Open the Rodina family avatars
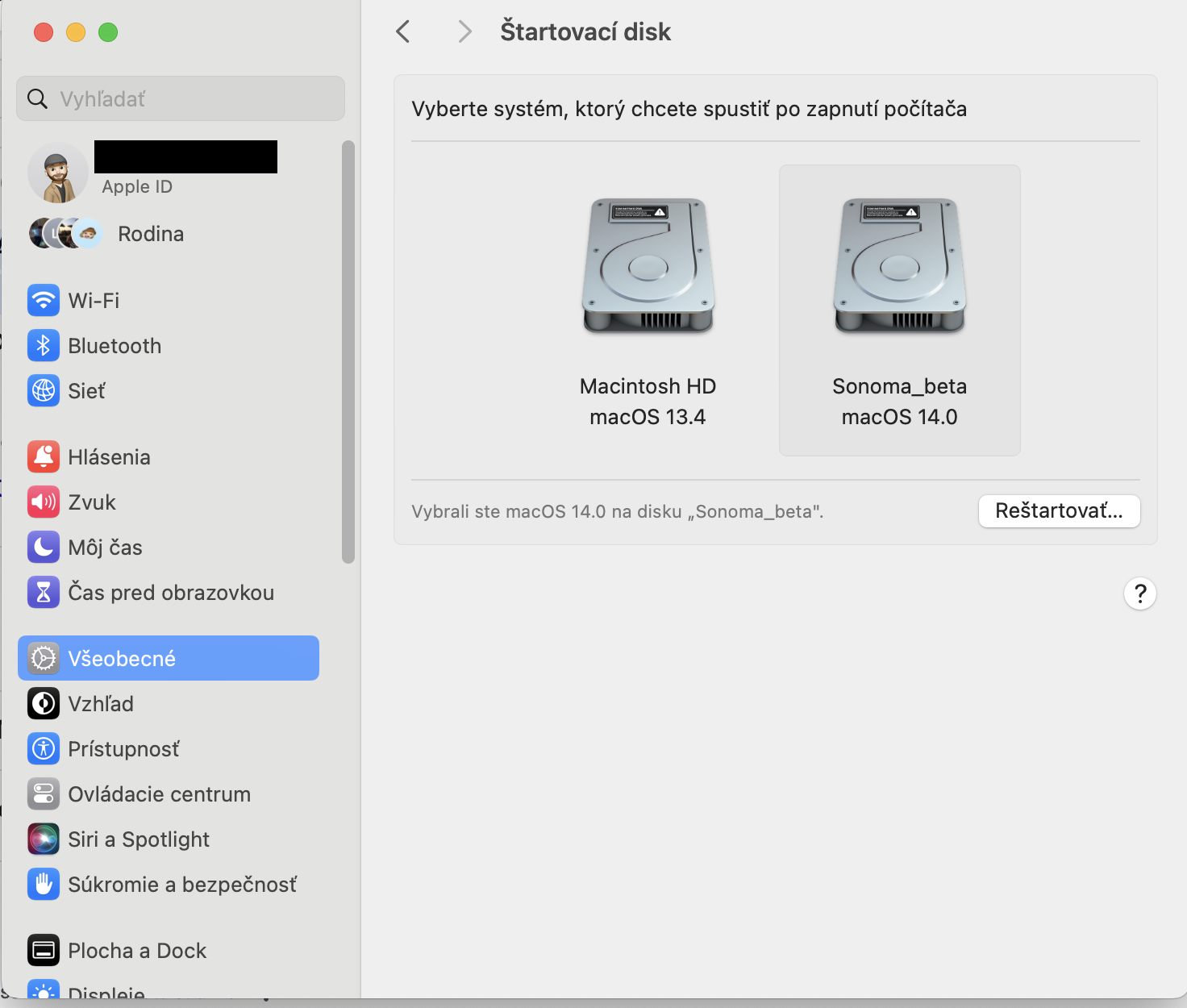 pyautogui.click(x=66, y=234)
